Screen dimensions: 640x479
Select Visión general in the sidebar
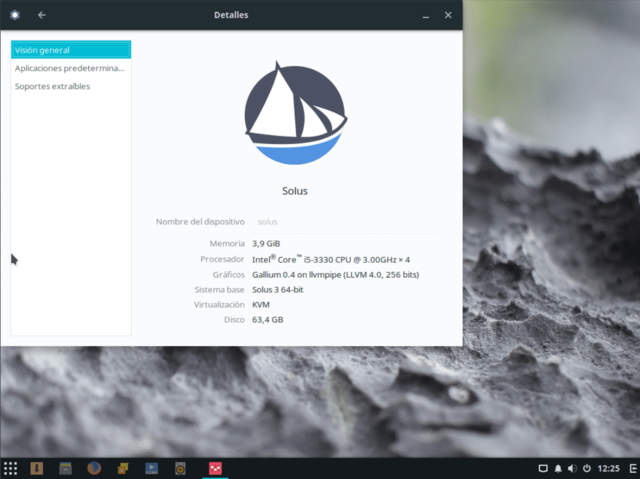click(x=71, y=50)
